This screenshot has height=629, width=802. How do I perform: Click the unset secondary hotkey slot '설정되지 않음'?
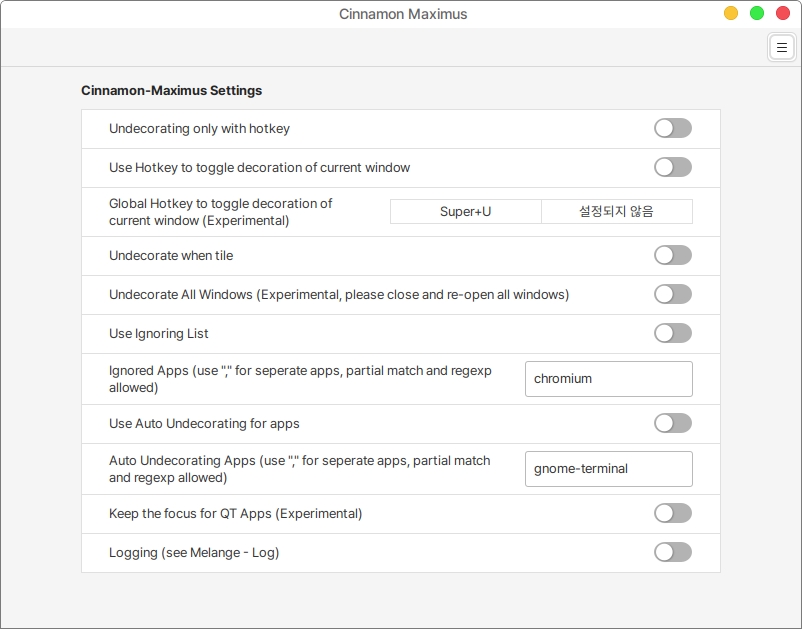[x=616, y=212]
